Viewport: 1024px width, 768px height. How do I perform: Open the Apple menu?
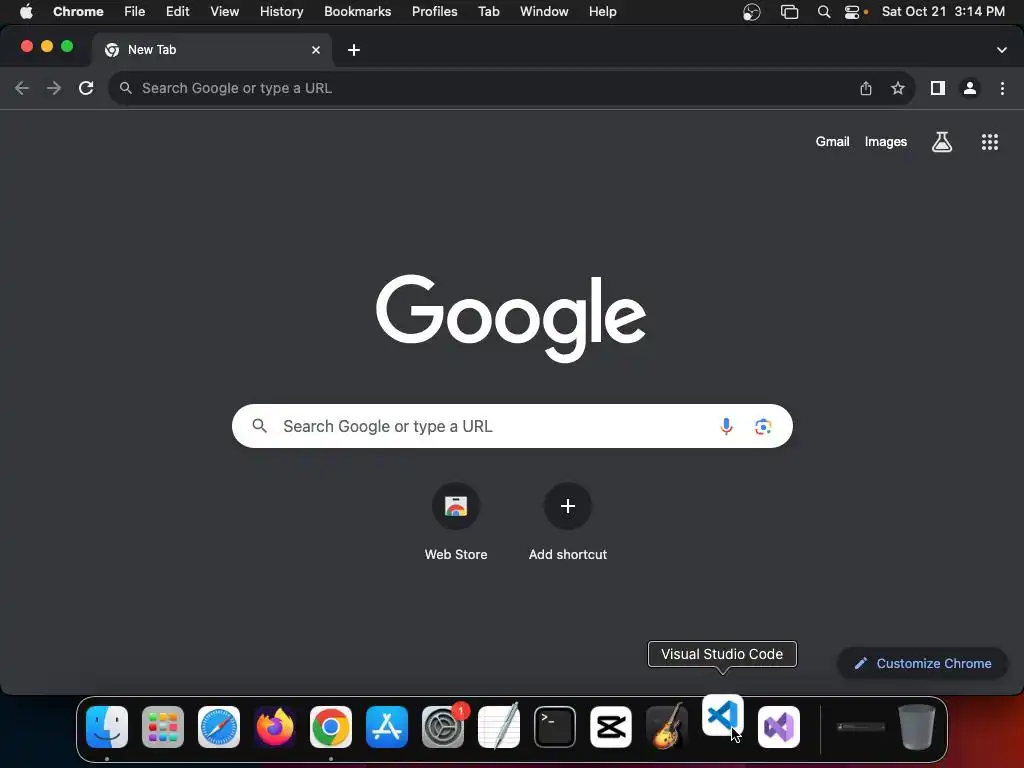[x=26, y=12]
